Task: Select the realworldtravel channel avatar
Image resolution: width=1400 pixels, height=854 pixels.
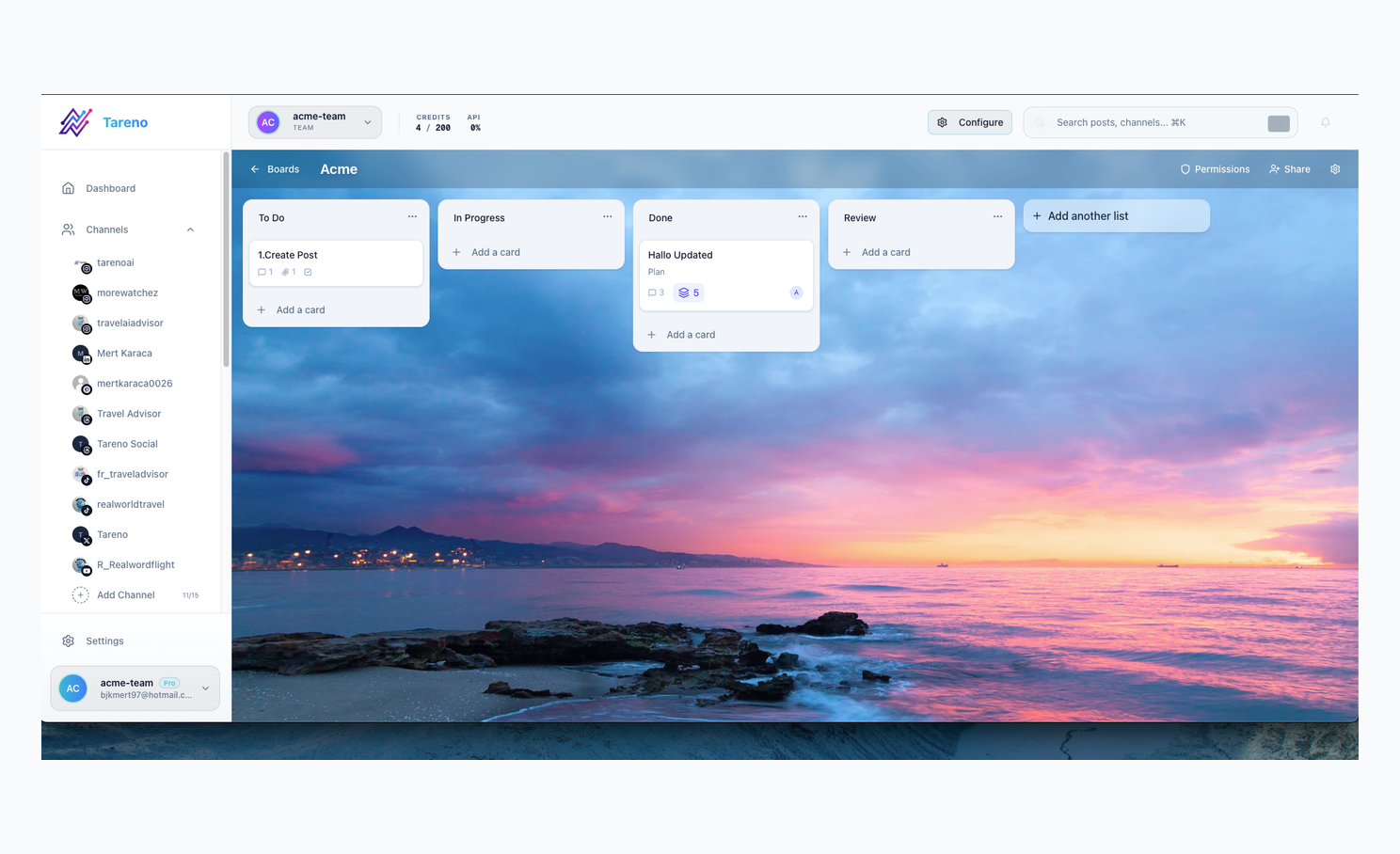Action: coord(81,504)
